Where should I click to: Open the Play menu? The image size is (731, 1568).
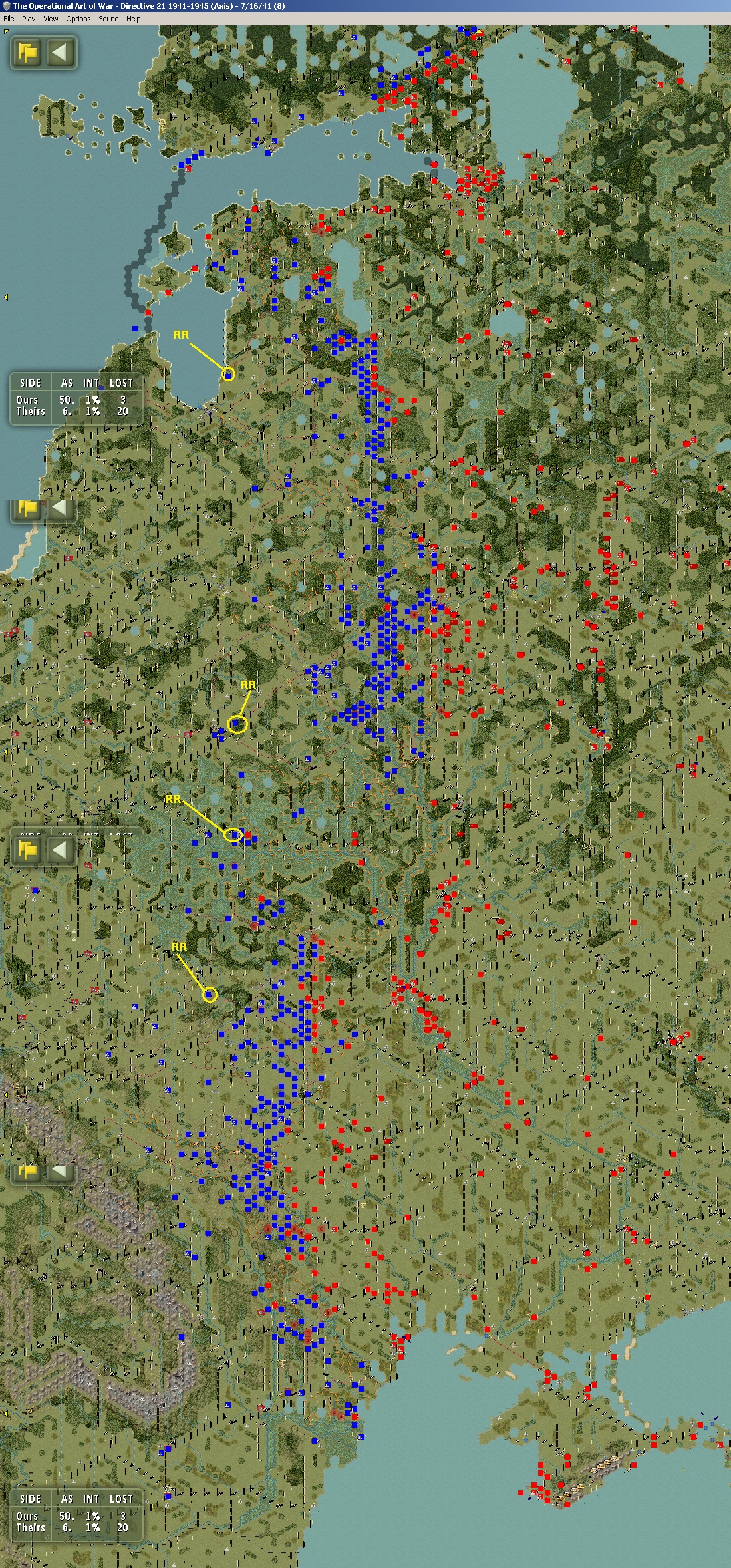[29, 19]
